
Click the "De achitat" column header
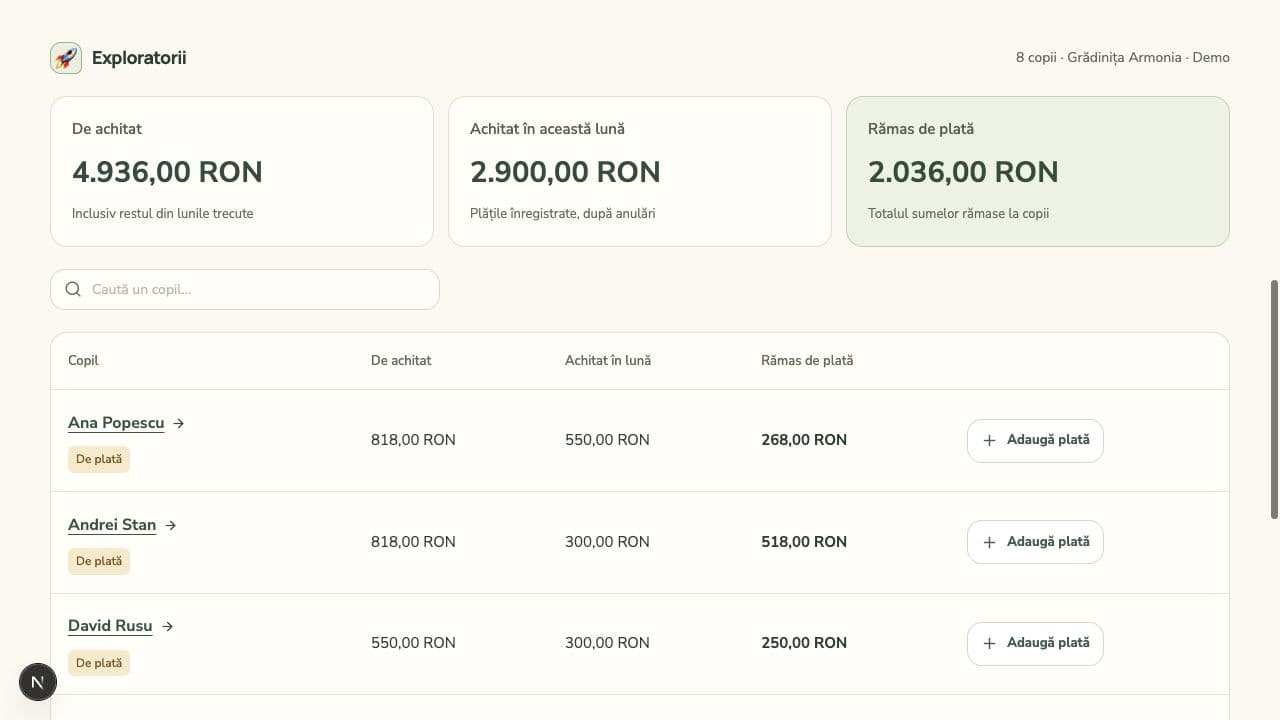(x=401, y=360)
